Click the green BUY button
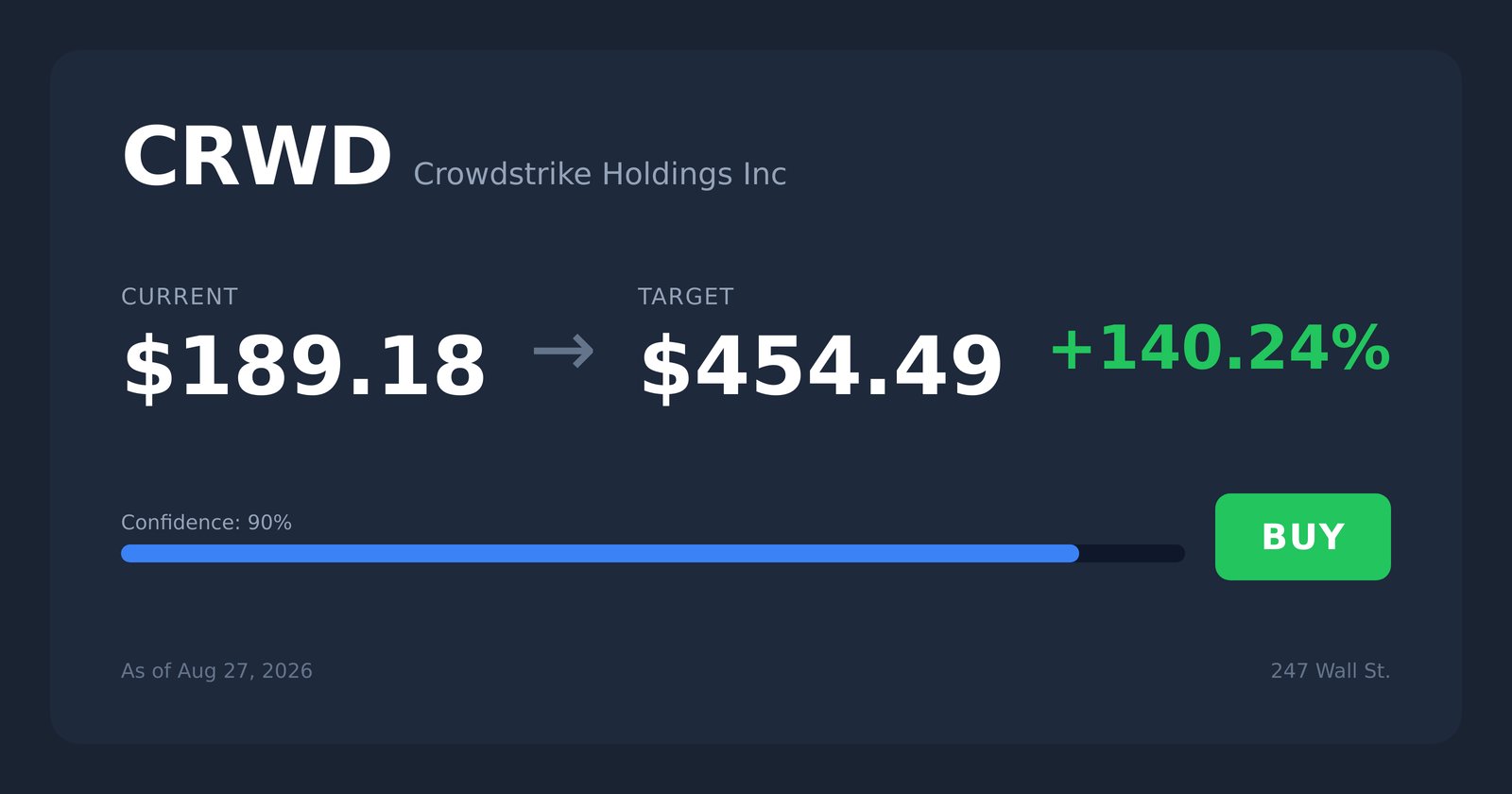The width and height of the screenshot is (1512, 794). 1302,537
